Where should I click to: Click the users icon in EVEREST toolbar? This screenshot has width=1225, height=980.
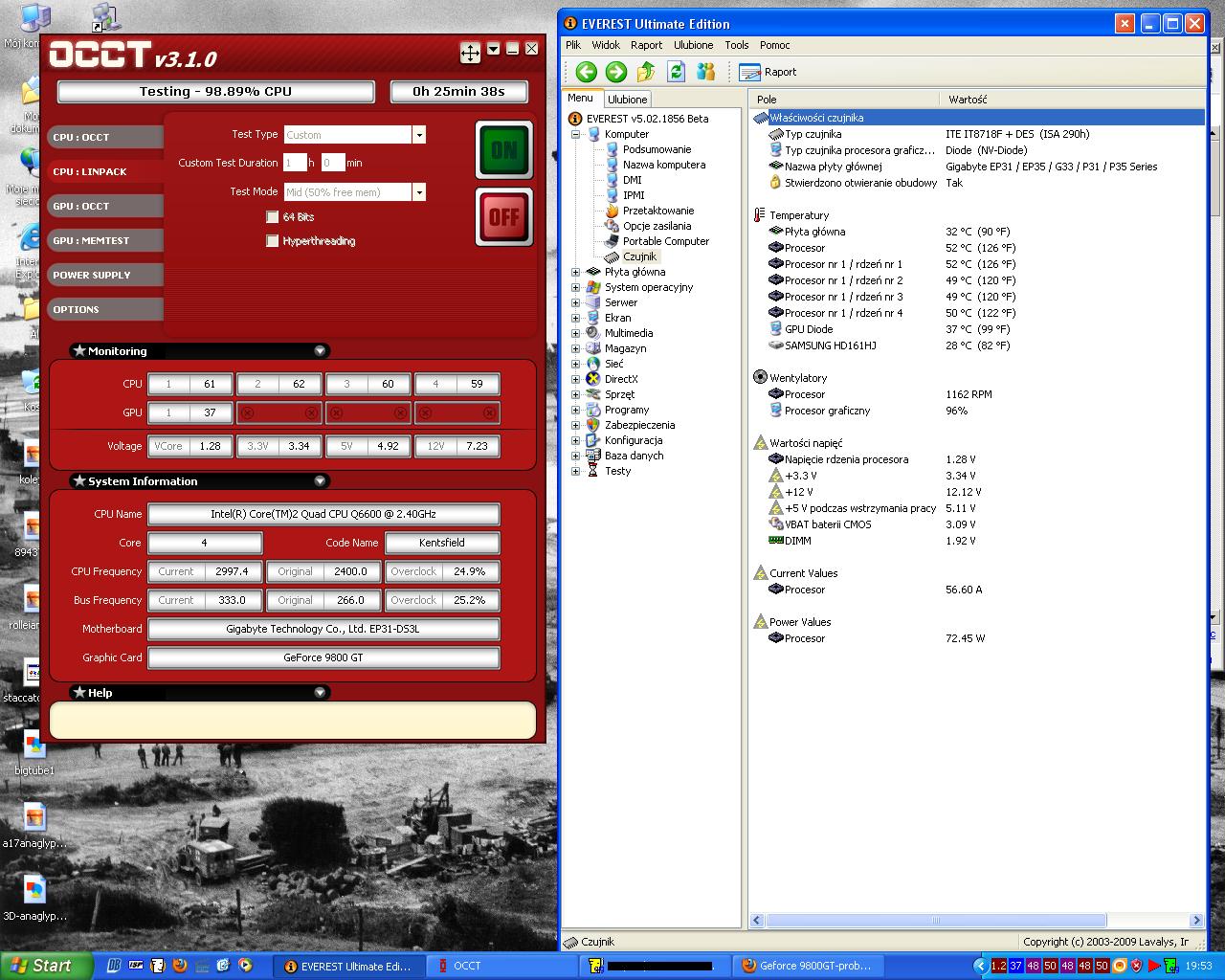706,72
